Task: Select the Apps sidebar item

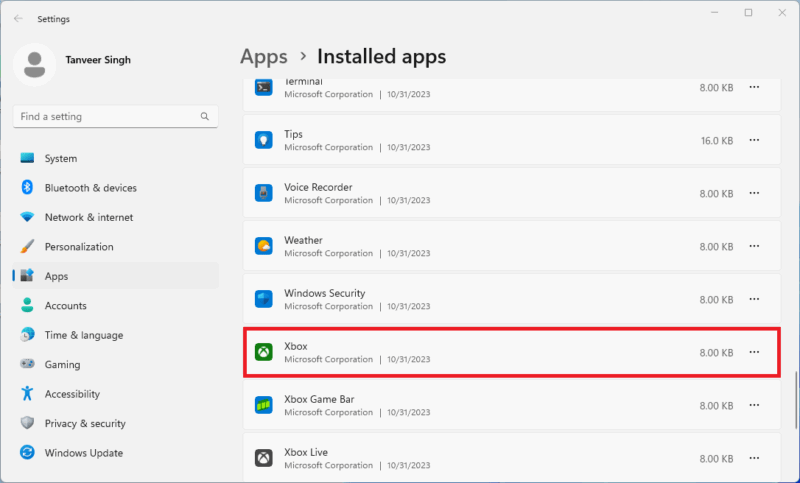Action: (116, 276)
